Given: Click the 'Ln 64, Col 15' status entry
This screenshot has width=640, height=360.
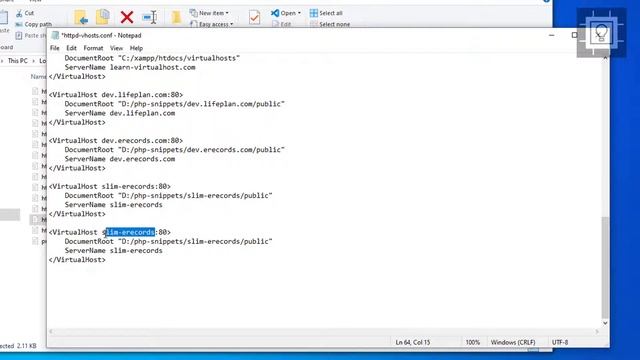Looking at the screenshot, I should tap(413, 342).
